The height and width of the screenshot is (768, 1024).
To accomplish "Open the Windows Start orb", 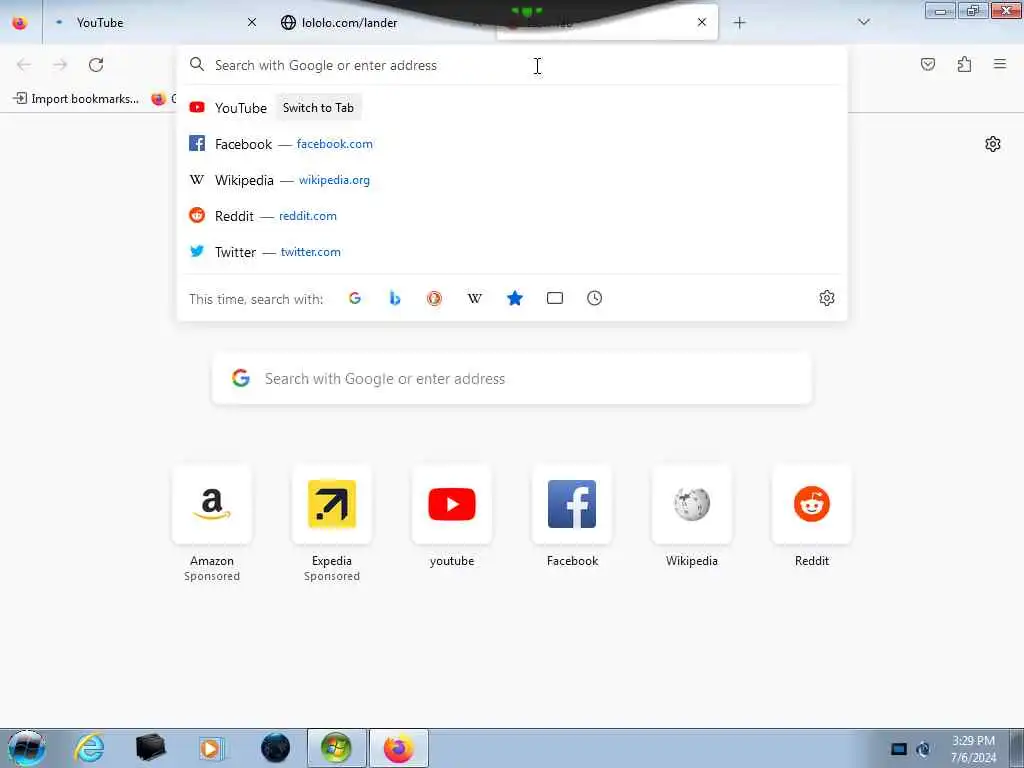I will 26,748.
